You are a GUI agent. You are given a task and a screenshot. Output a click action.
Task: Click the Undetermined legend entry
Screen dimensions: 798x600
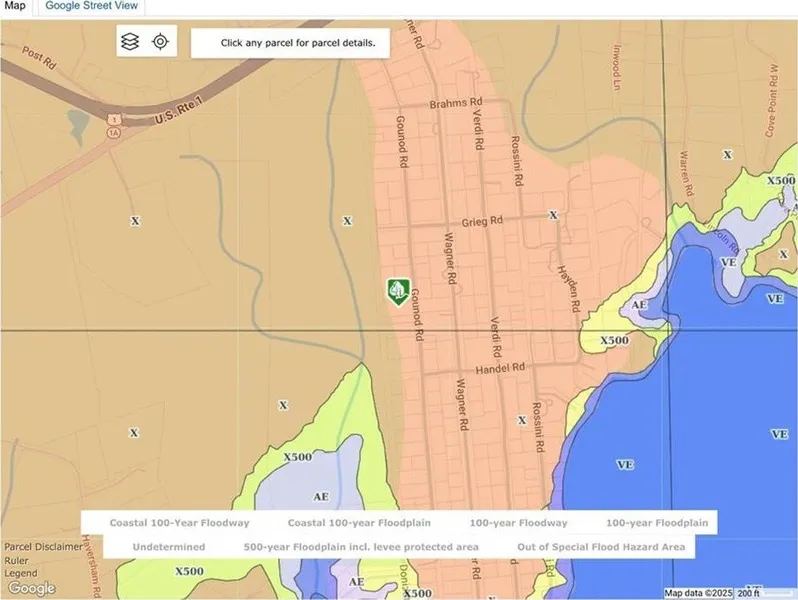(168, 547)
